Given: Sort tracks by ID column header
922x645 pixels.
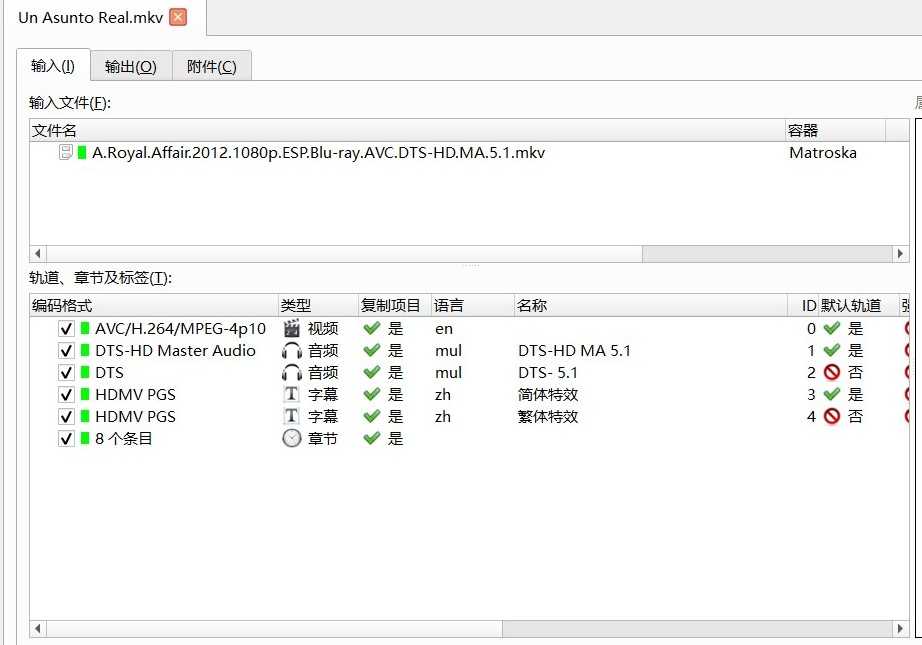Looking at the screenshot, I should point(803,306).
